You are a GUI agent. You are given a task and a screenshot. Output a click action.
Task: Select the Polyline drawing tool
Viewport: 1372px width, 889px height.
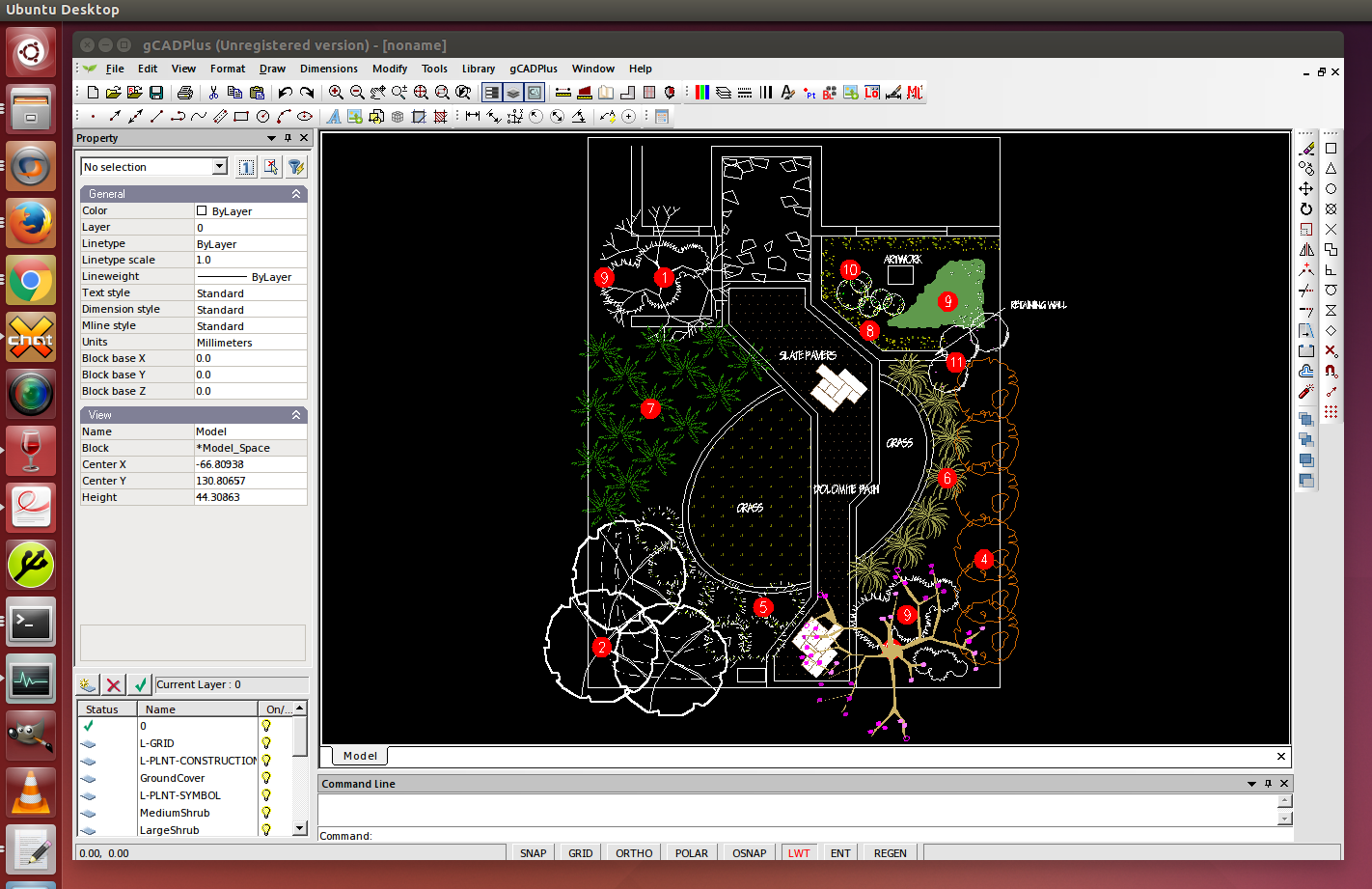(178, 116)
